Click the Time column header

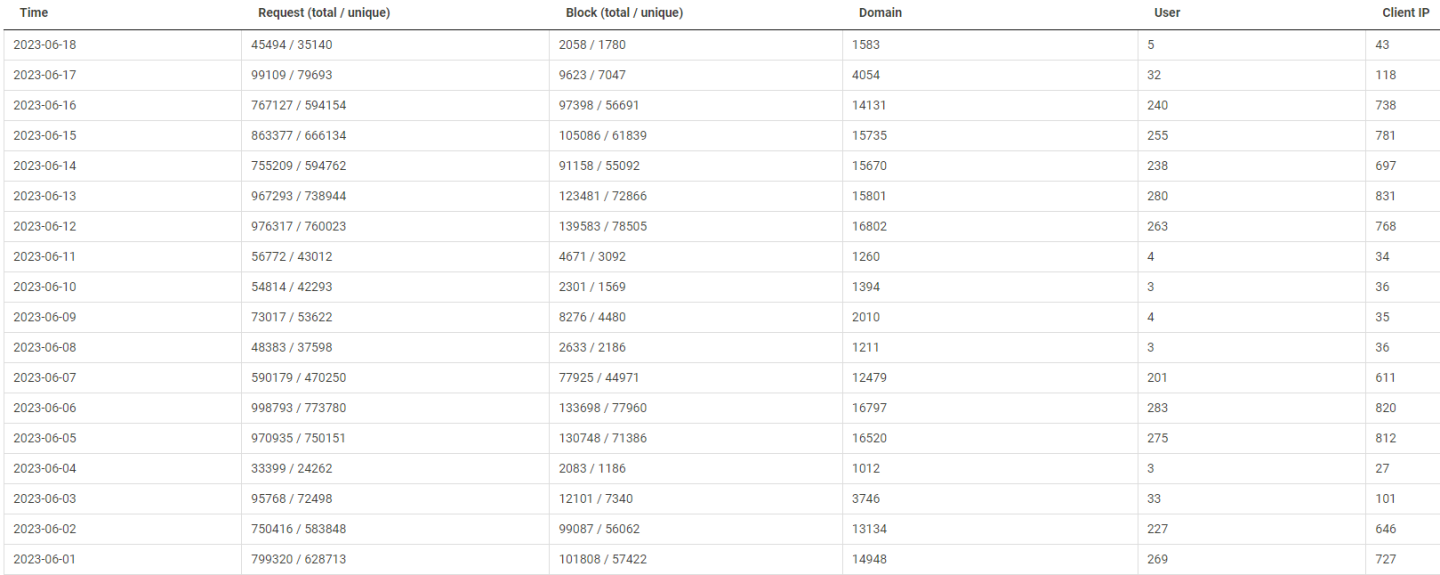coord(34,13)
